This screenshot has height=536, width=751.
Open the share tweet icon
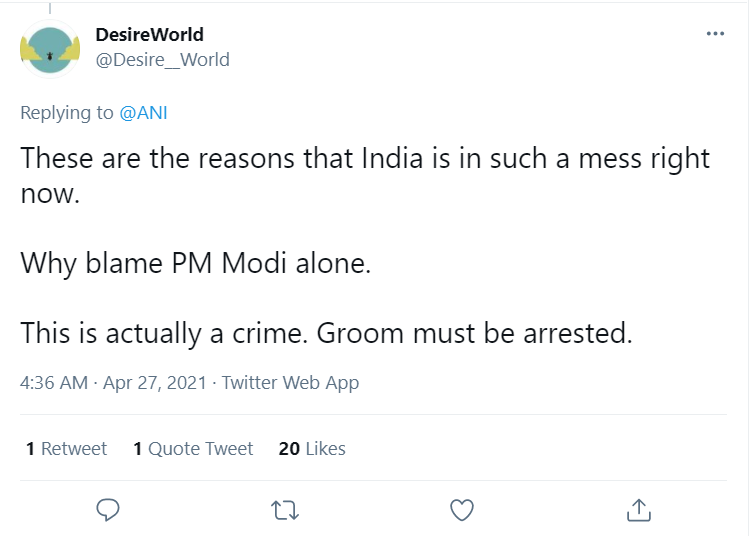638,510
